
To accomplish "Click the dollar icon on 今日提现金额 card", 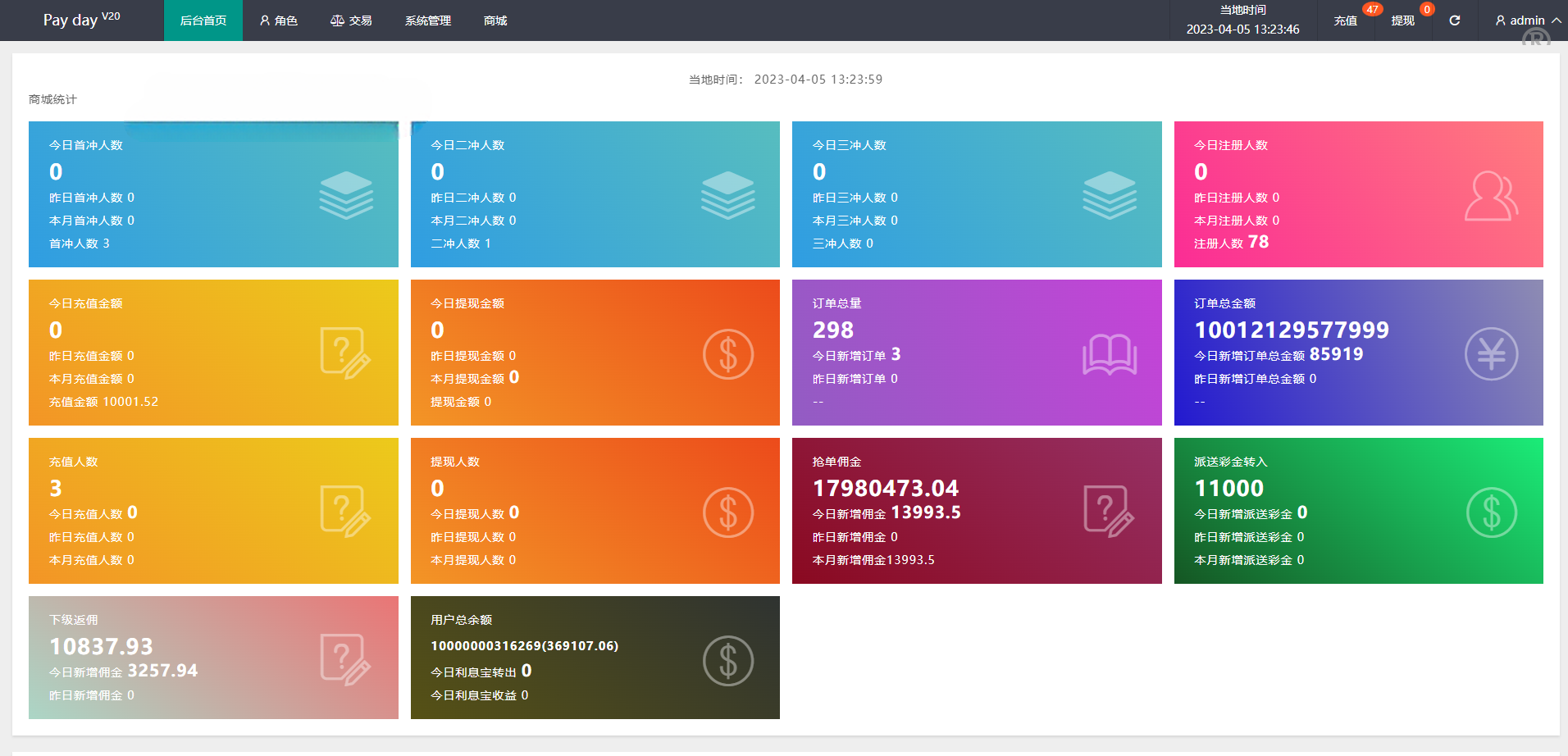I will click(x=727, y=354).
